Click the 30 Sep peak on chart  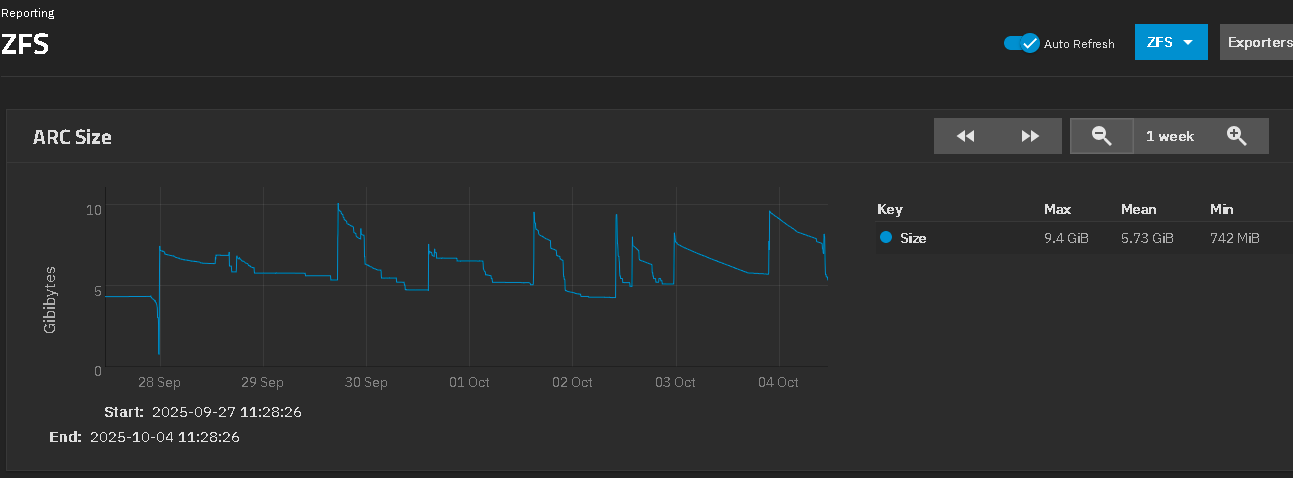pos(338,205)
